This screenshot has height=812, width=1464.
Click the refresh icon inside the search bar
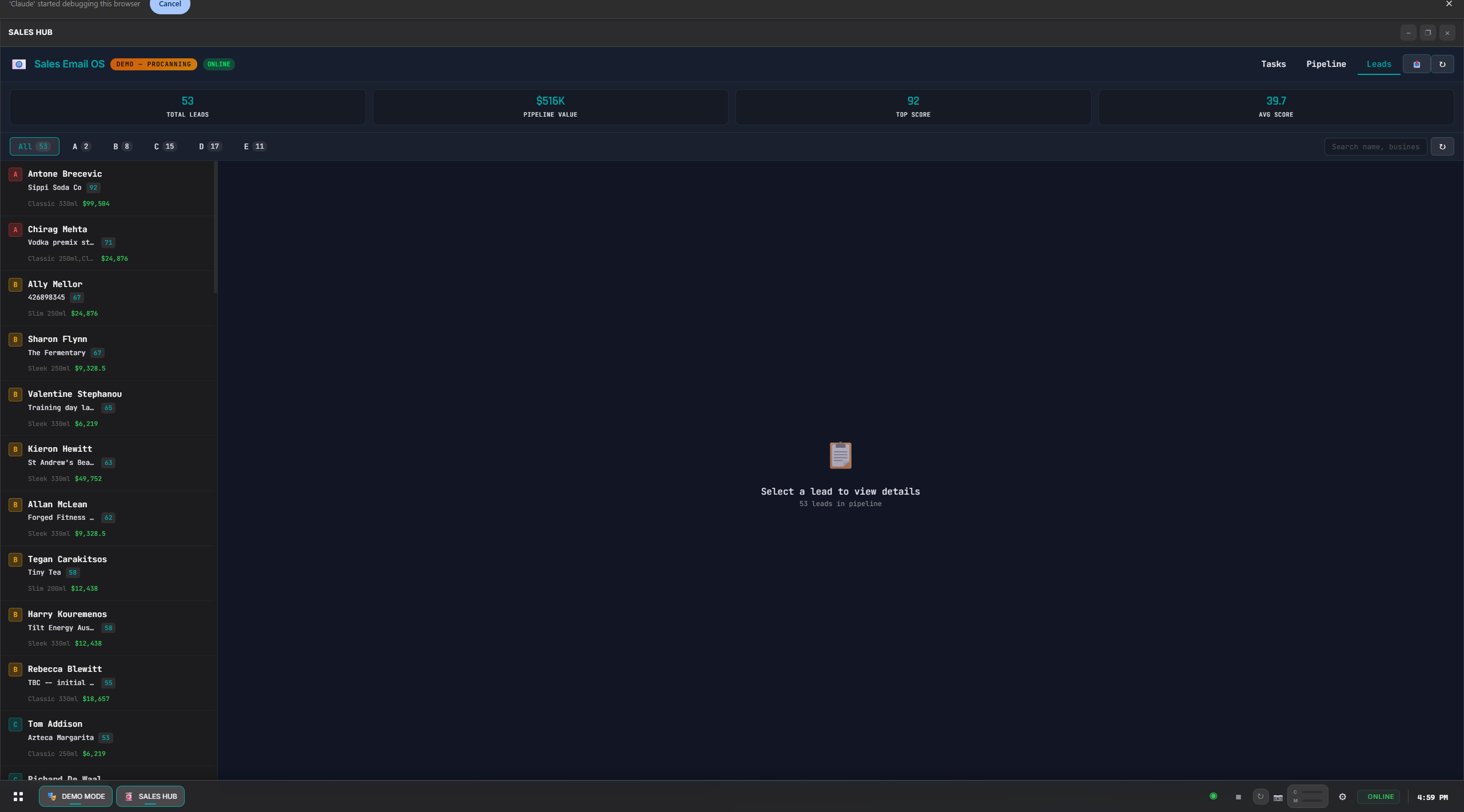[x=1443, y=146]
